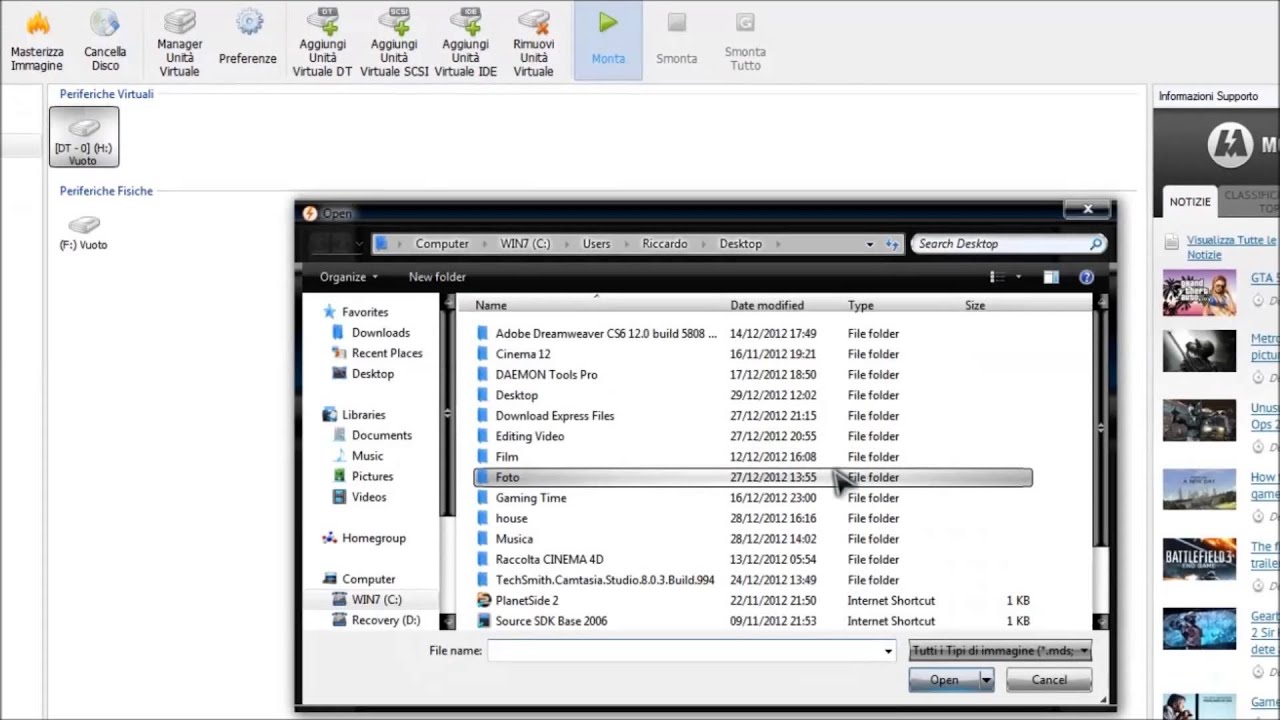Screen dimensions: 1280x720
Task: Expand the address bar history dropdown
Action: pyautogui.click(x=869, y=244)
